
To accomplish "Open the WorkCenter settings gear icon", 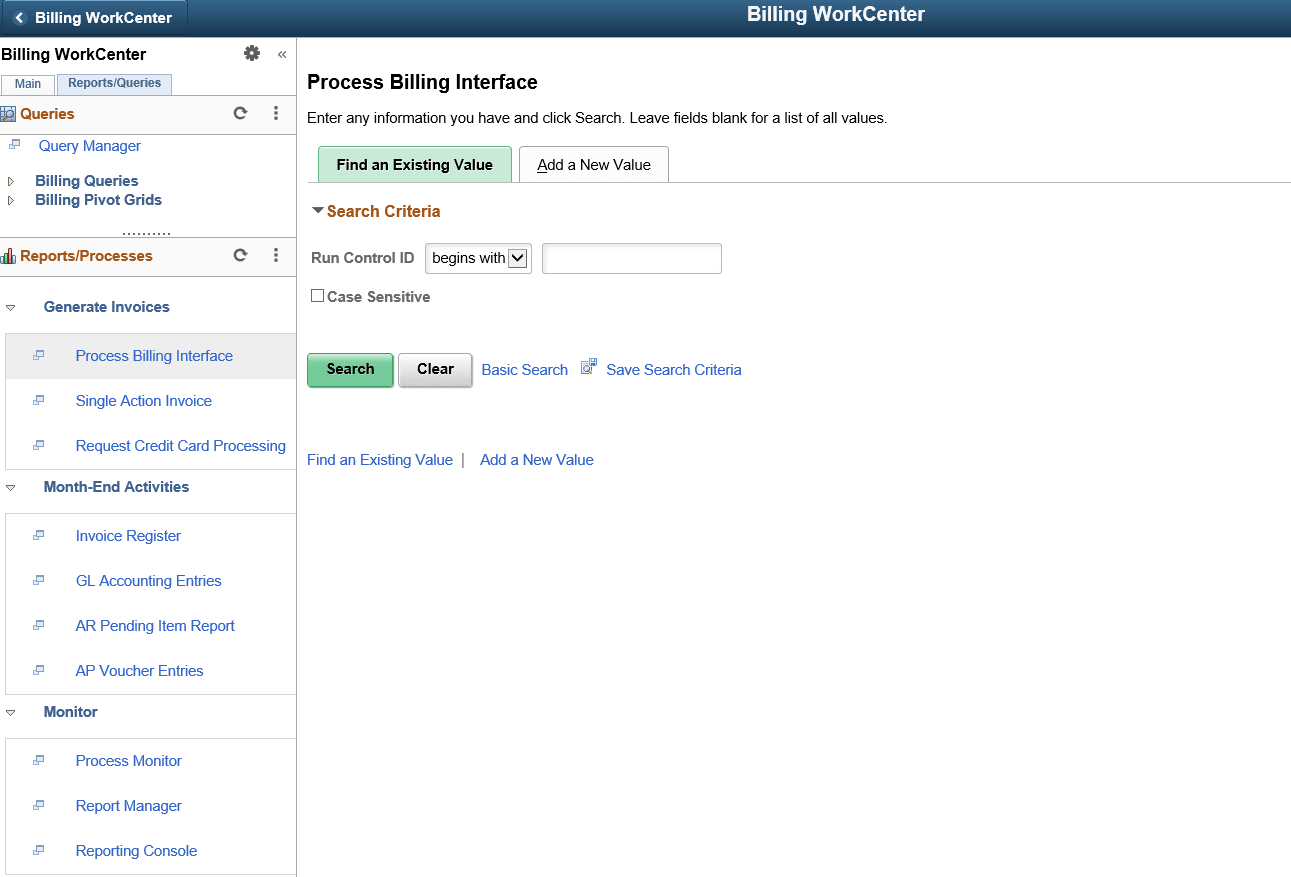I will (x=252, y=53).
